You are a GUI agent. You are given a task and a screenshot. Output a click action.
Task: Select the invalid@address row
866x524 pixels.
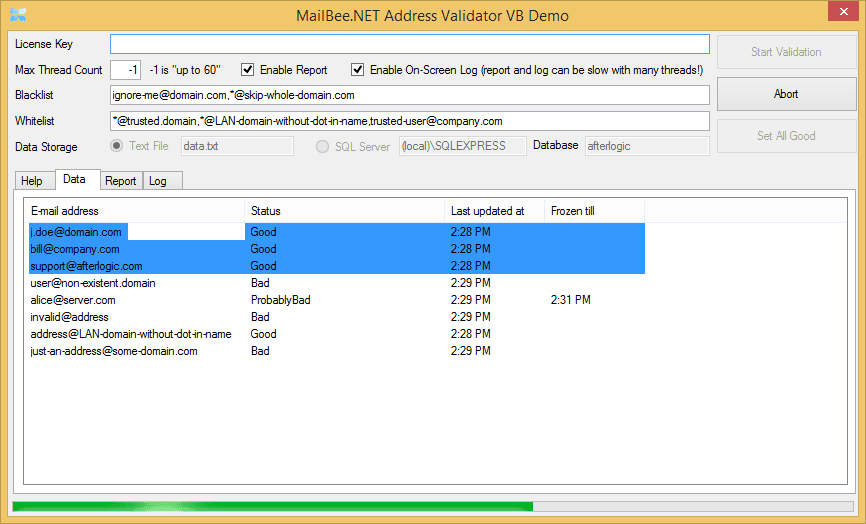[x=337, y=317]
